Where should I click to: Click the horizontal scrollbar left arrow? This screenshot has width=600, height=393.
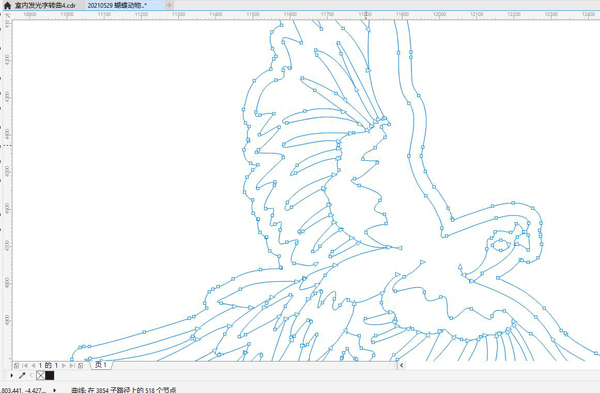[401, 365]
